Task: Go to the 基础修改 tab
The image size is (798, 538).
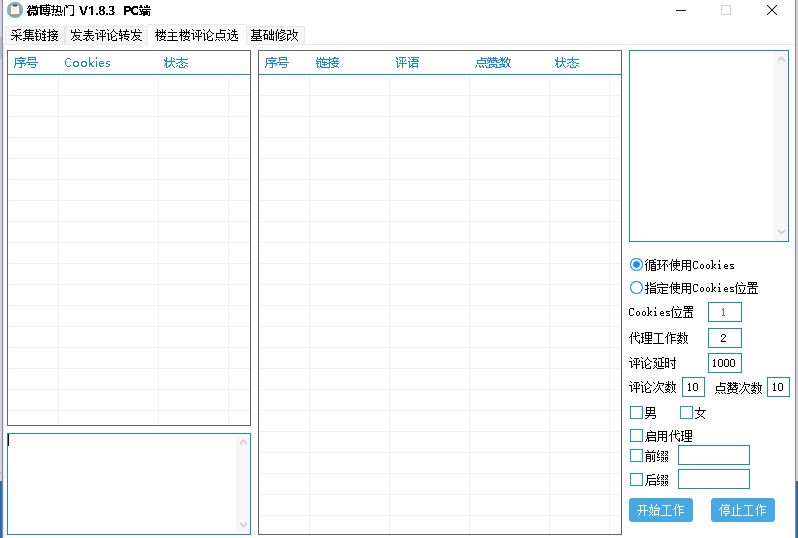Action: pos(274,35)
